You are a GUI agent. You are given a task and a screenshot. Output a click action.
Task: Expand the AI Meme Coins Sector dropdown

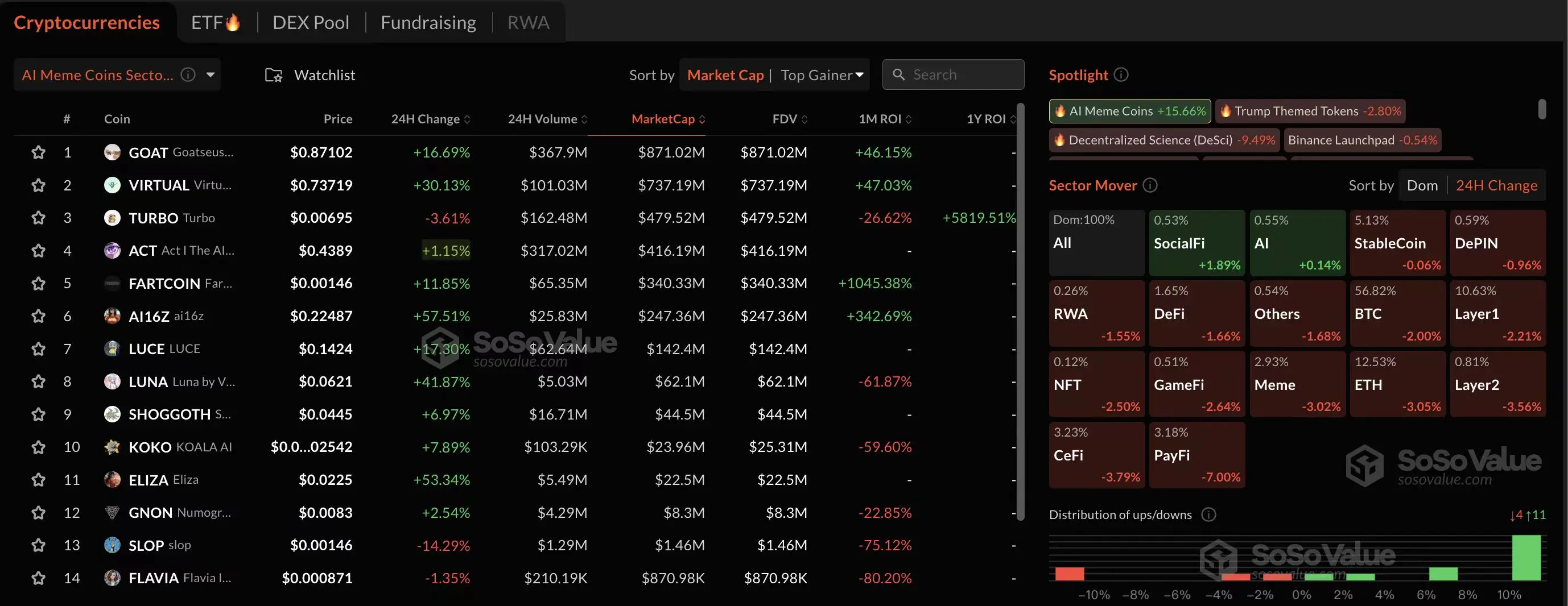click(x=211, y=75)
